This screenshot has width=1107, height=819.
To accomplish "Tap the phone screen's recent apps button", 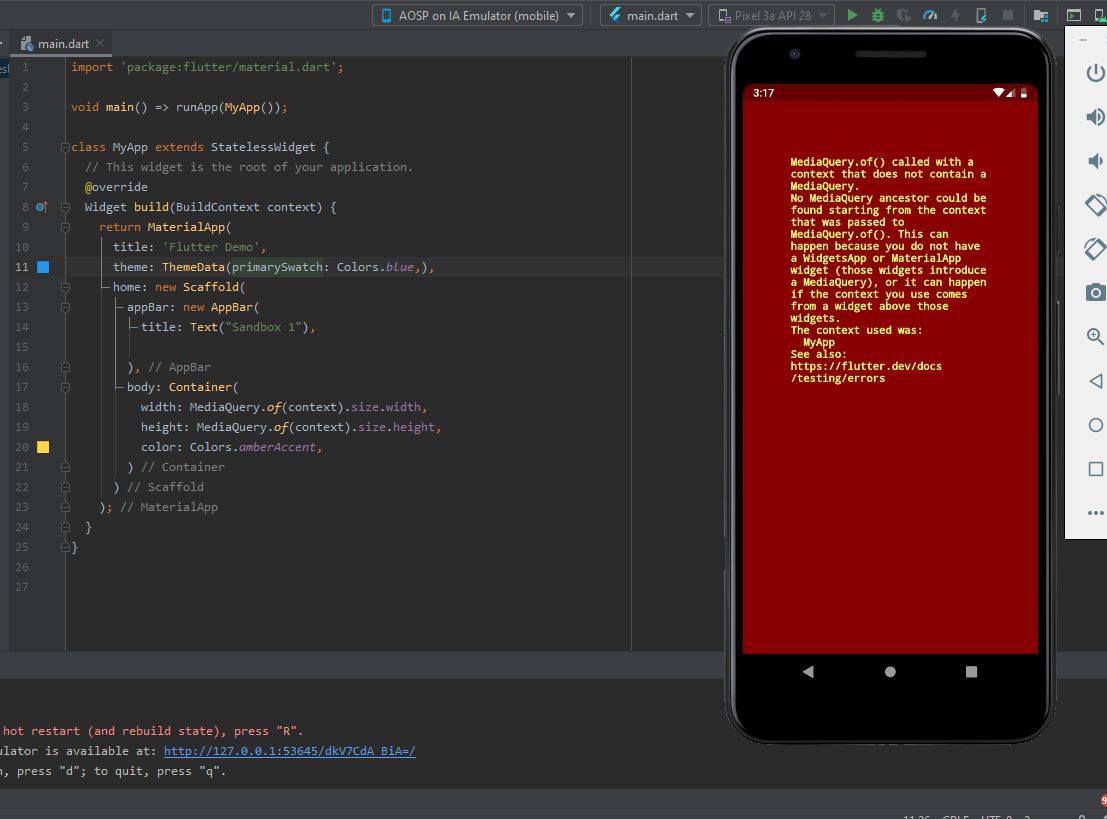I will tap(971, 671).
